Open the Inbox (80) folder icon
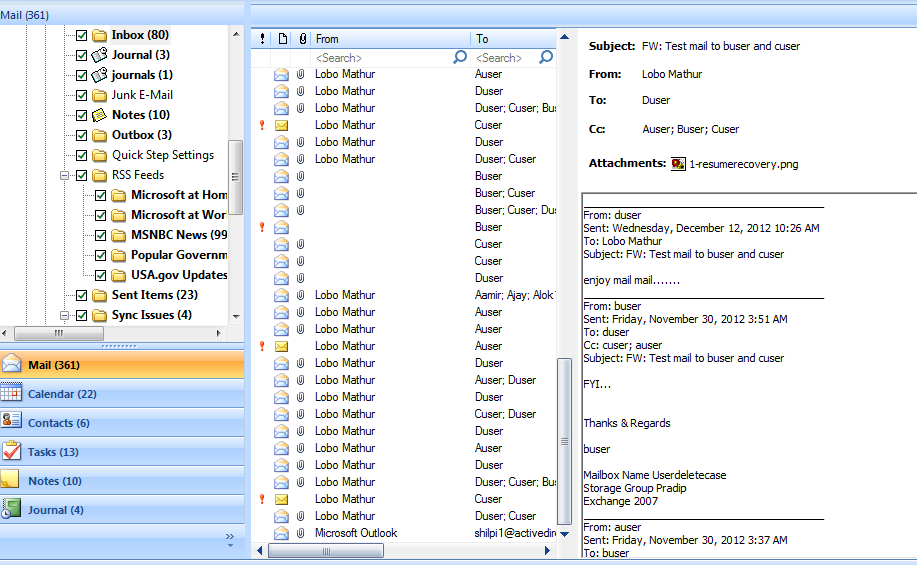 click(x=100, y=35)
